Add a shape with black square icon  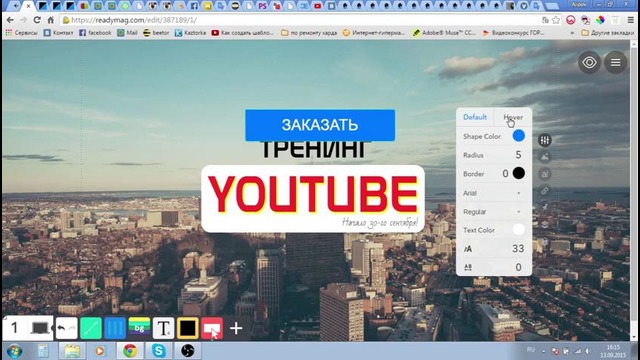point(187,328)
